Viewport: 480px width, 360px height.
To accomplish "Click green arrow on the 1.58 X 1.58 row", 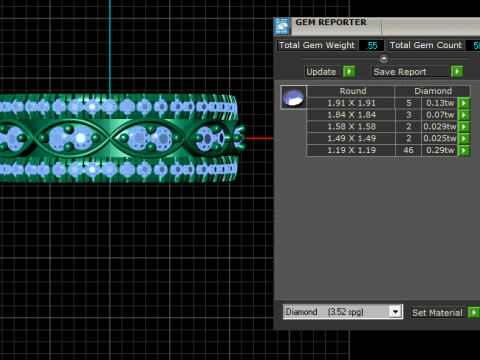I will (464, 127).
